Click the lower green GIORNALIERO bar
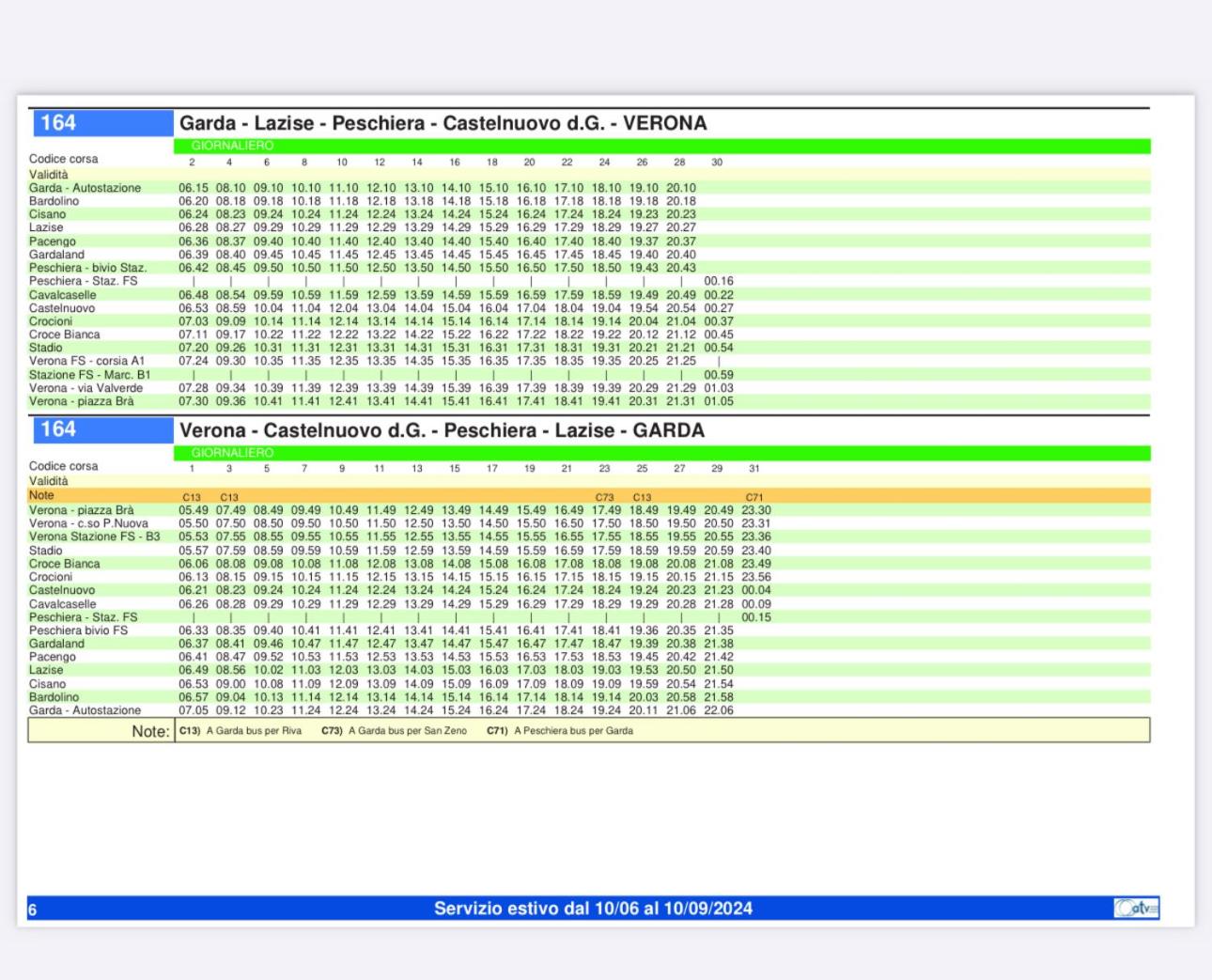1212x980 pixels. coord(661,453)
